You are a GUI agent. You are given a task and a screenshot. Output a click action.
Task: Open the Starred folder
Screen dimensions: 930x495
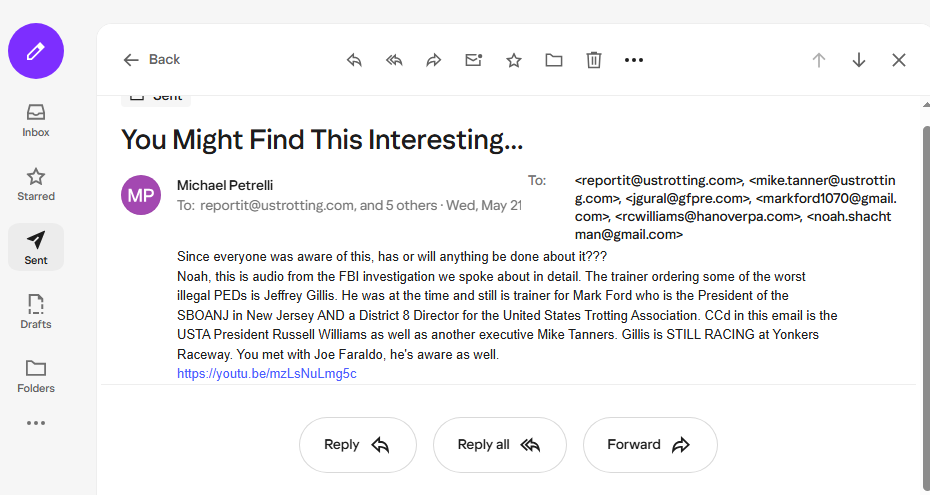pyautogui.click(x=36, y=183)
